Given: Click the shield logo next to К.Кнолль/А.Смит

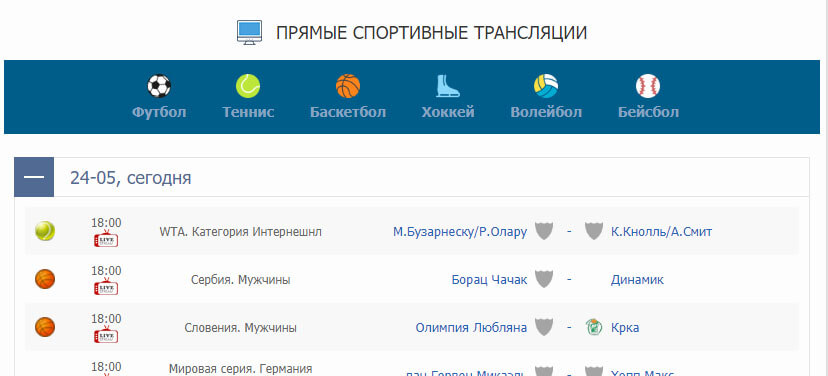Looking at the screenshot, I should coord(594,231).
